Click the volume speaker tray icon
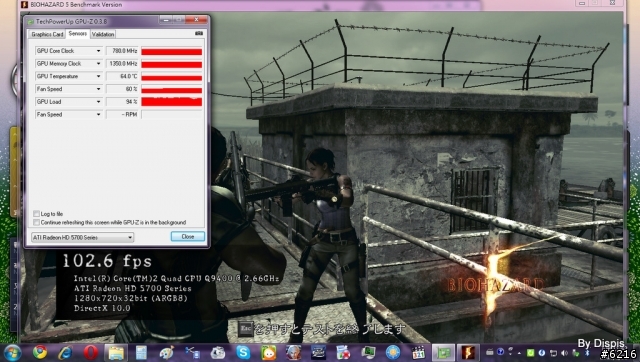640x362 pixels. (x=564, y=353)
